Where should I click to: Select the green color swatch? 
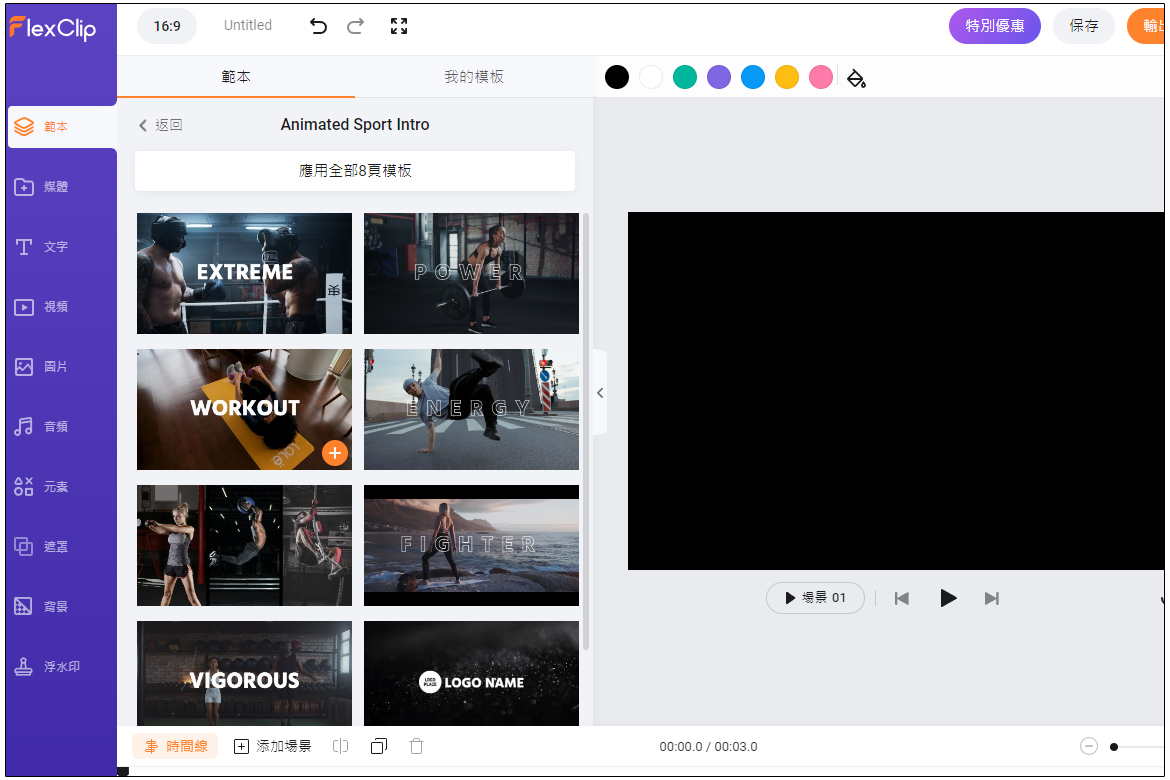(685, 77)
